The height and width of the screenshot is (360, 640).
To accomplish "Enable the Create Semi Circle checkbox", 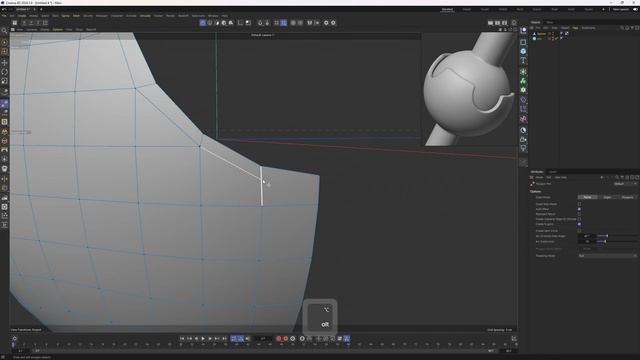I will coord(579,231).
